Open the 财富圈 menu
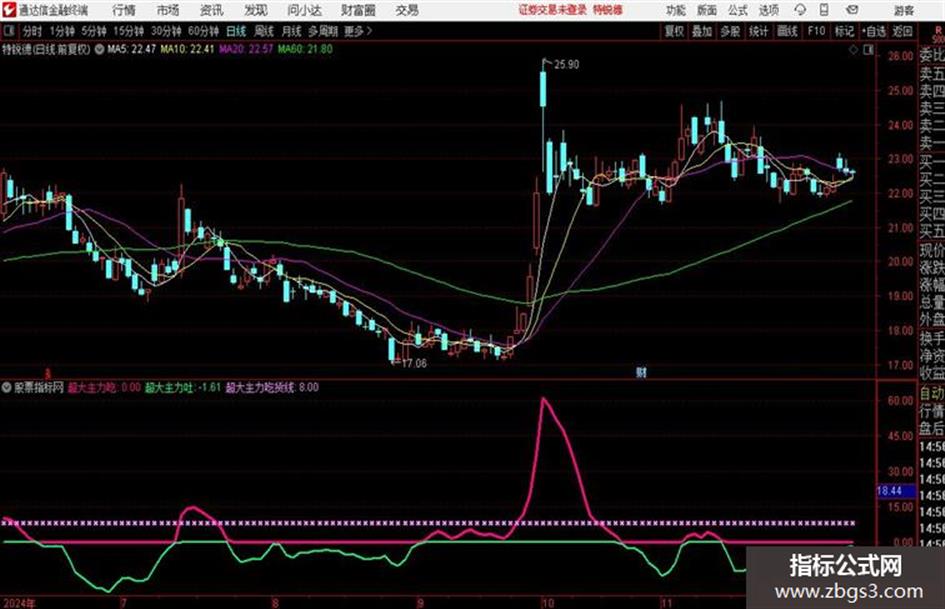Image resolution: width=945 pixels, height=609 pixels. coord(358,10)
